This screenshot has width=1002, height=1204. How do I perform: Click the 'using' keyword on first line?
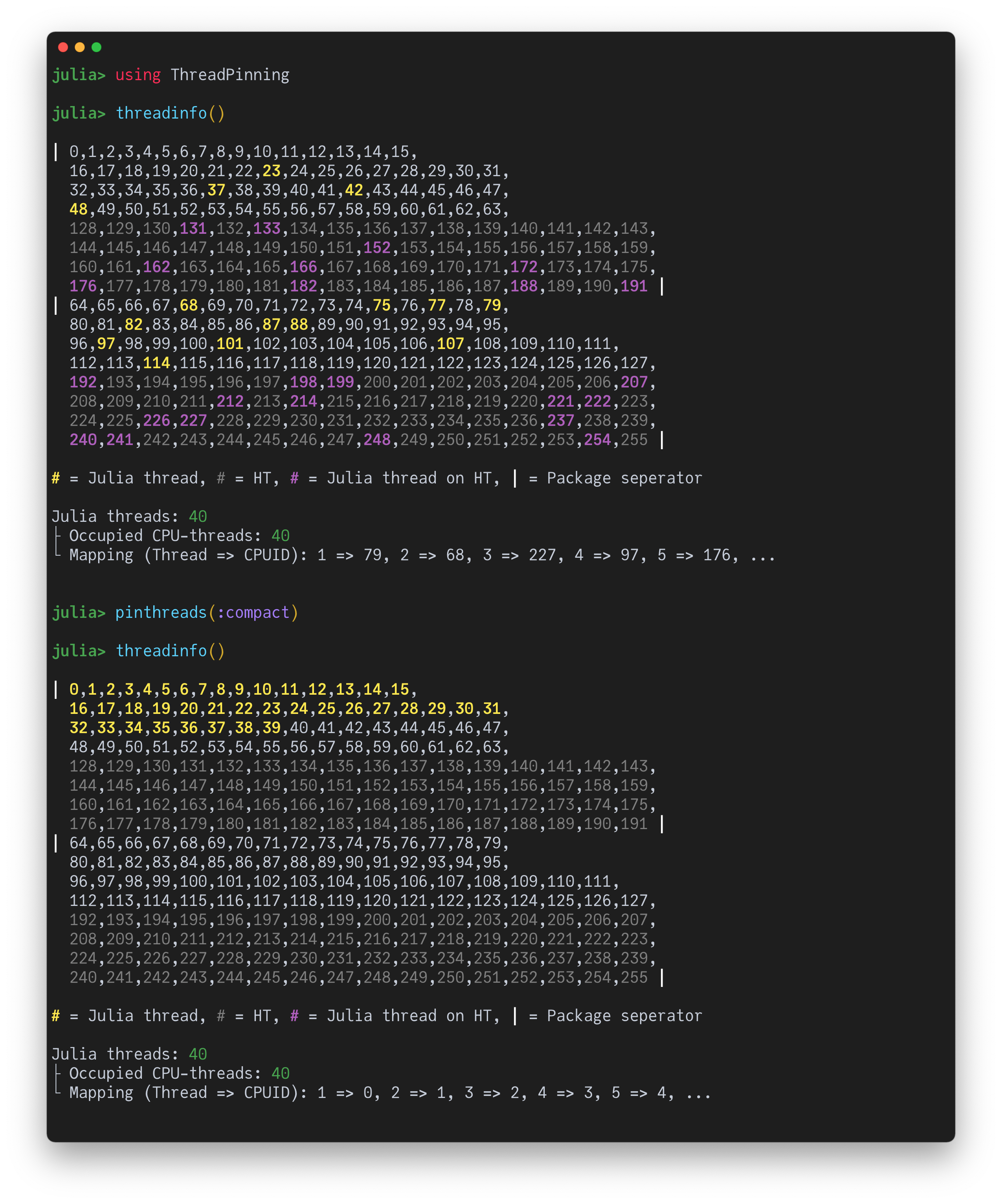click(x=138, y=75)
